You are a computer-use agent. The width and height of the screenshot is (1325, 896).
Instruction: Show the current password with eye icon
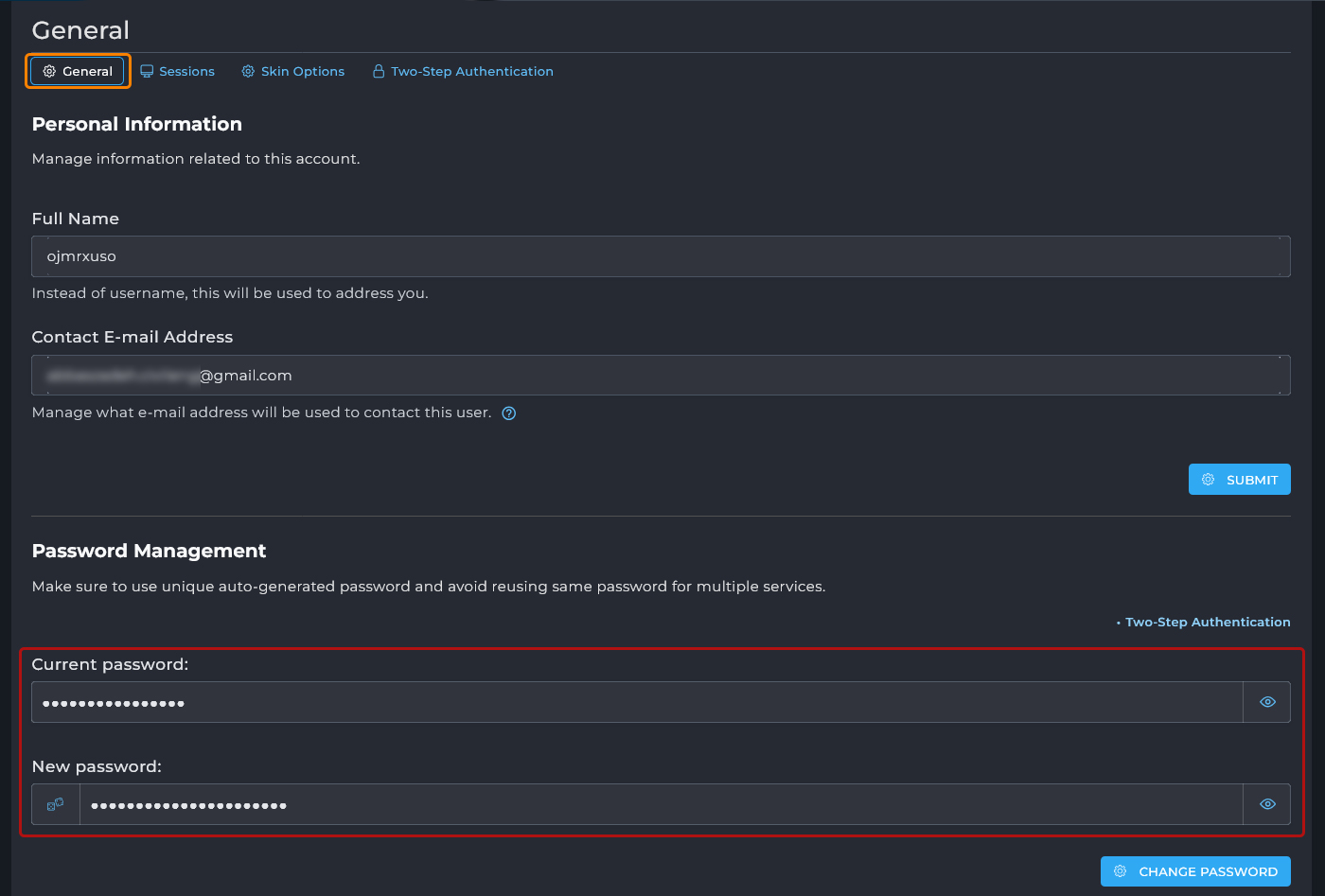coord(1267,702)
